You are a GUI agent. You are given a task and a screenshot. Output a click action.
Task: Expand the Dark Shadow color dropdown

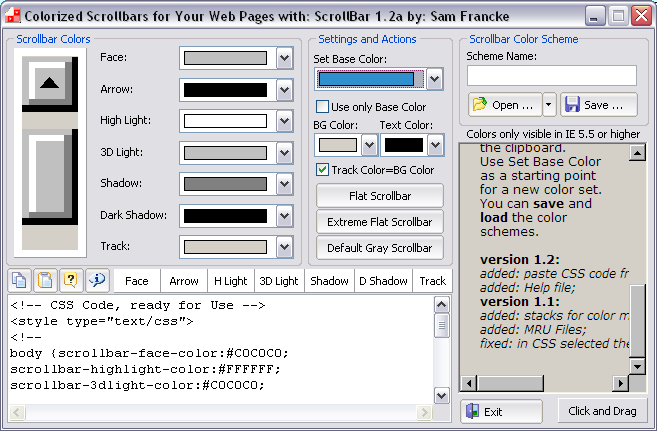pyautogui.click(x=285, y=216)
